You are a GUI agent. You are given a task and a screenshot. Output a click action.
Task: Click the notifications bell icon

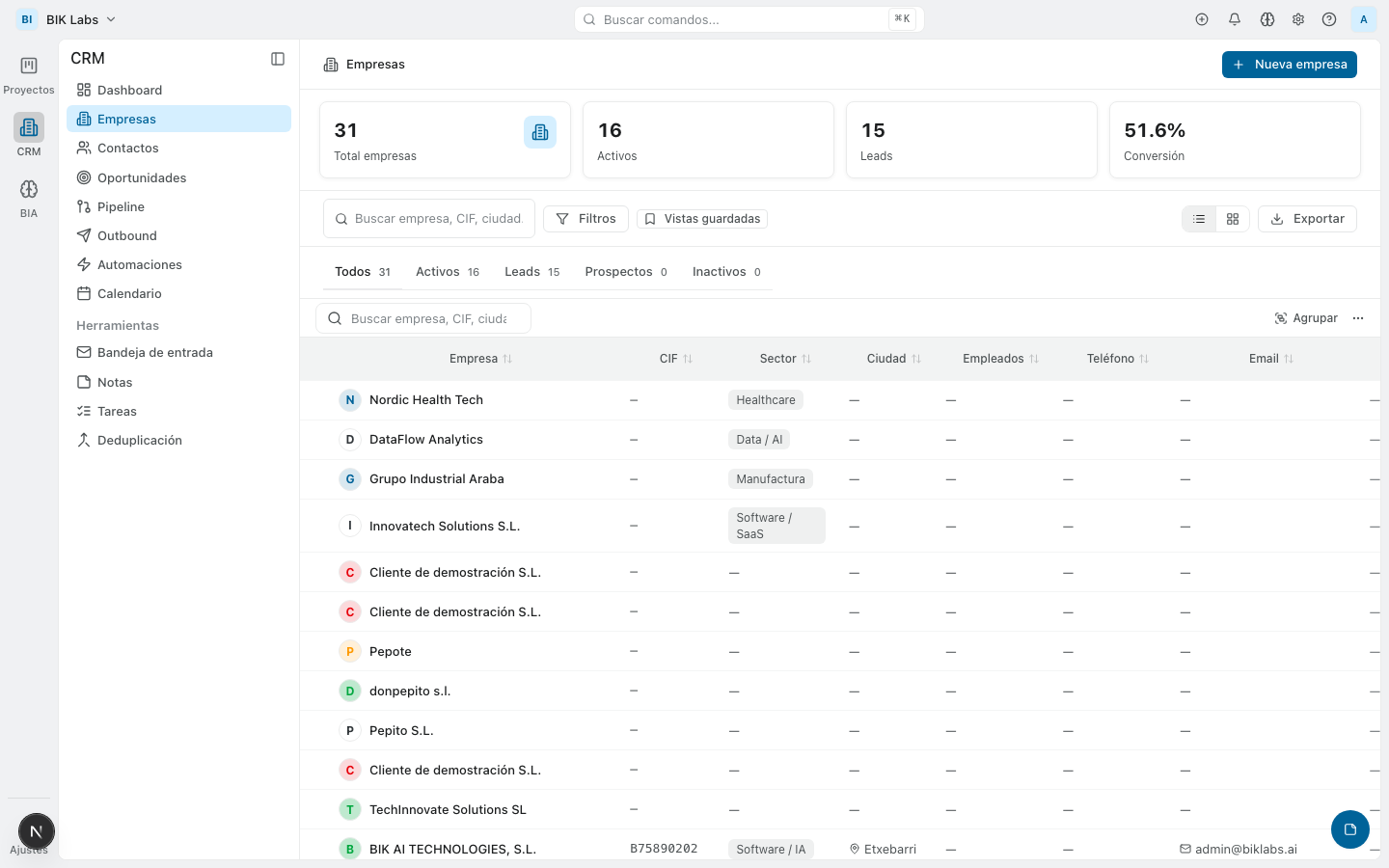coord(1234,19)
